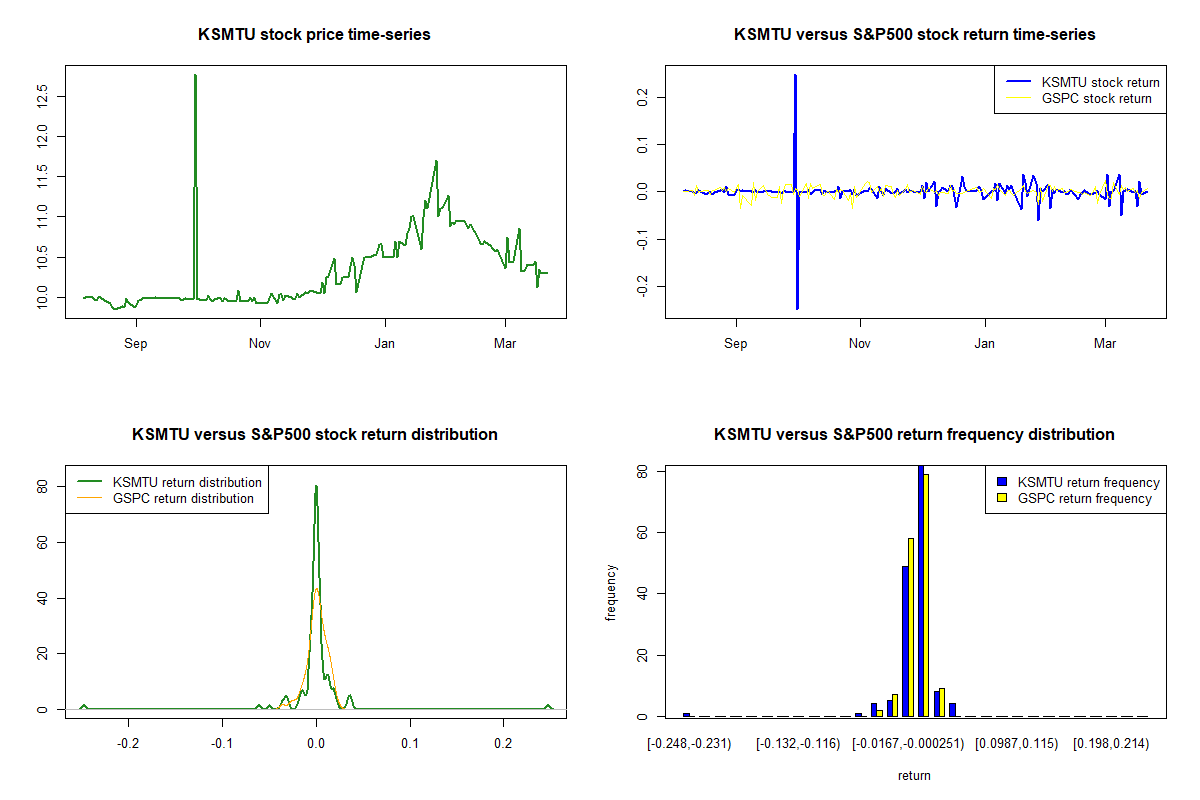Click the "frequency" y-axis label of the histogram
1200x800 pixels.
pyautogui.click(x=612, y=593)
